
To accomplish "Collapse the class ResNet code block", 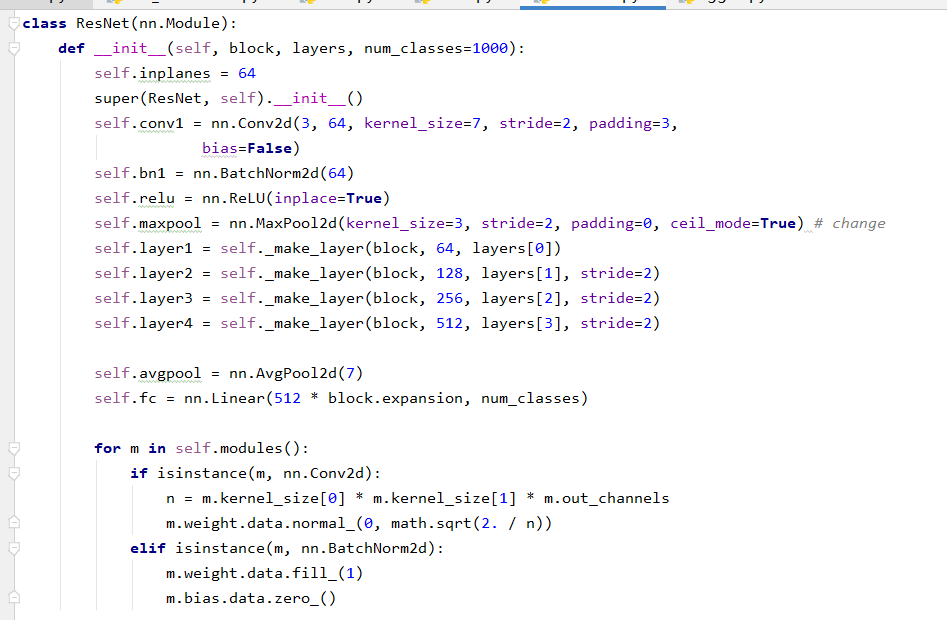I will pyautogui.click(x=14, y=24).
